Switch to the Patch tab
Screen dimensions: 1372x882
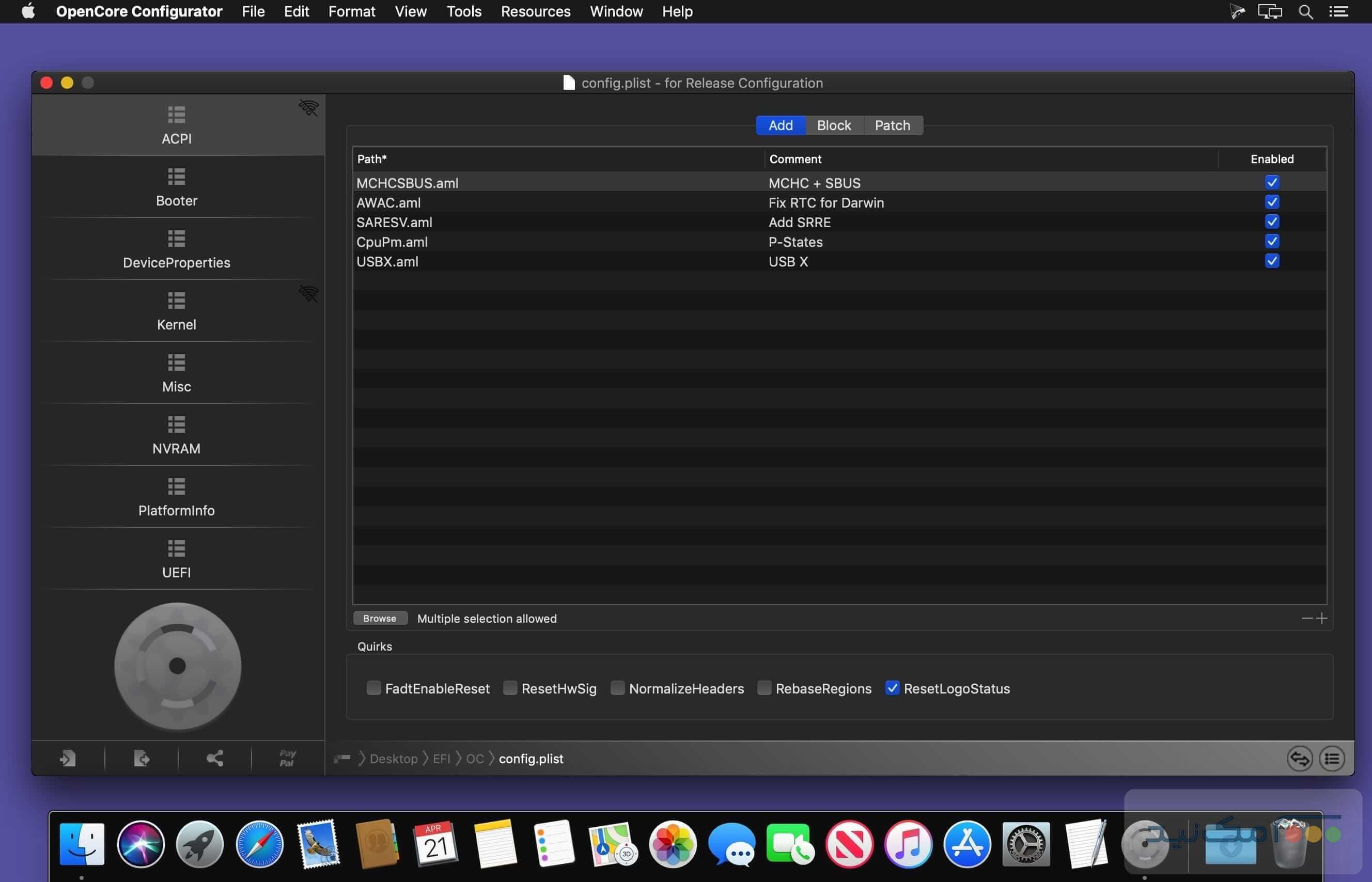coord(892,125)
